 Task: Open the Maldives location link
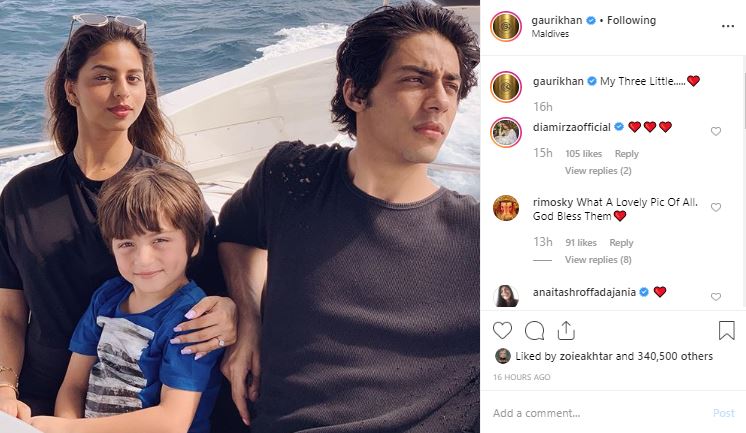[548, 33]
